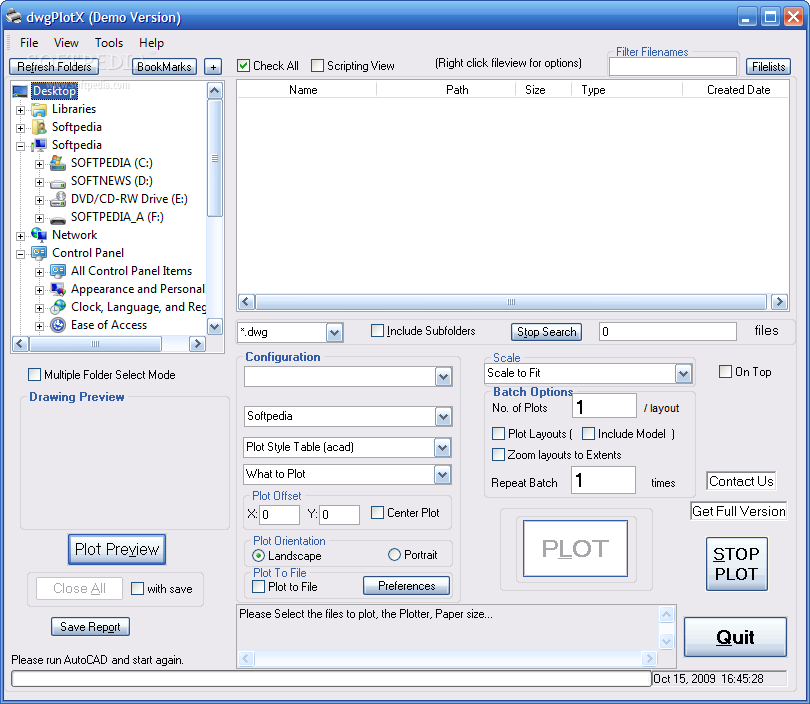Open the empty Configuration dropdown
This screenshot has height=704, width=810.
(x=443, y=377)
